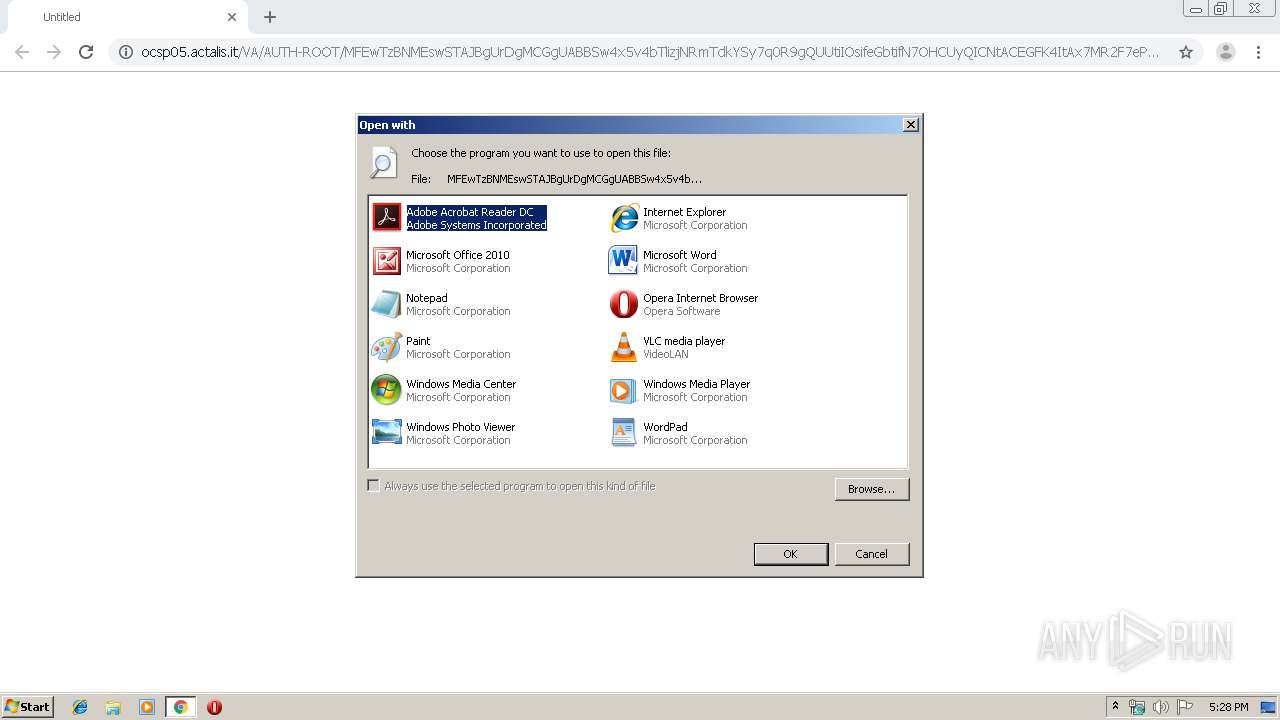Image resolution: width=1280 pixels, height=720 pixels.
Task: Open Internet Explorer from the taskbar
Action: point(80,707)
